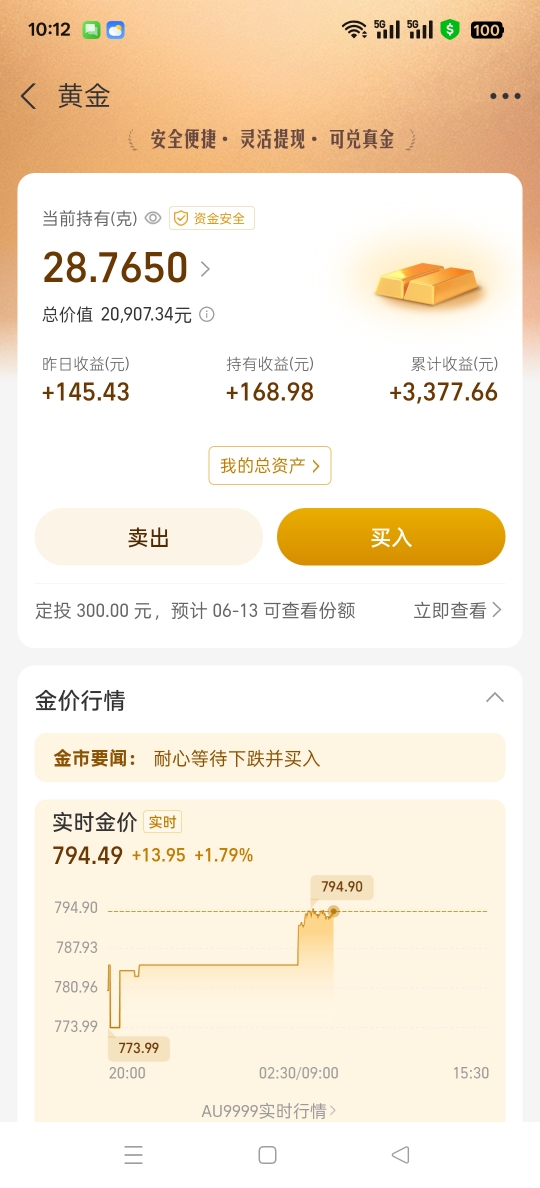This screenshot has height=1188, width=540.
Task: Open AU9999实时行情 link
Action: (x=270, y=1111)
